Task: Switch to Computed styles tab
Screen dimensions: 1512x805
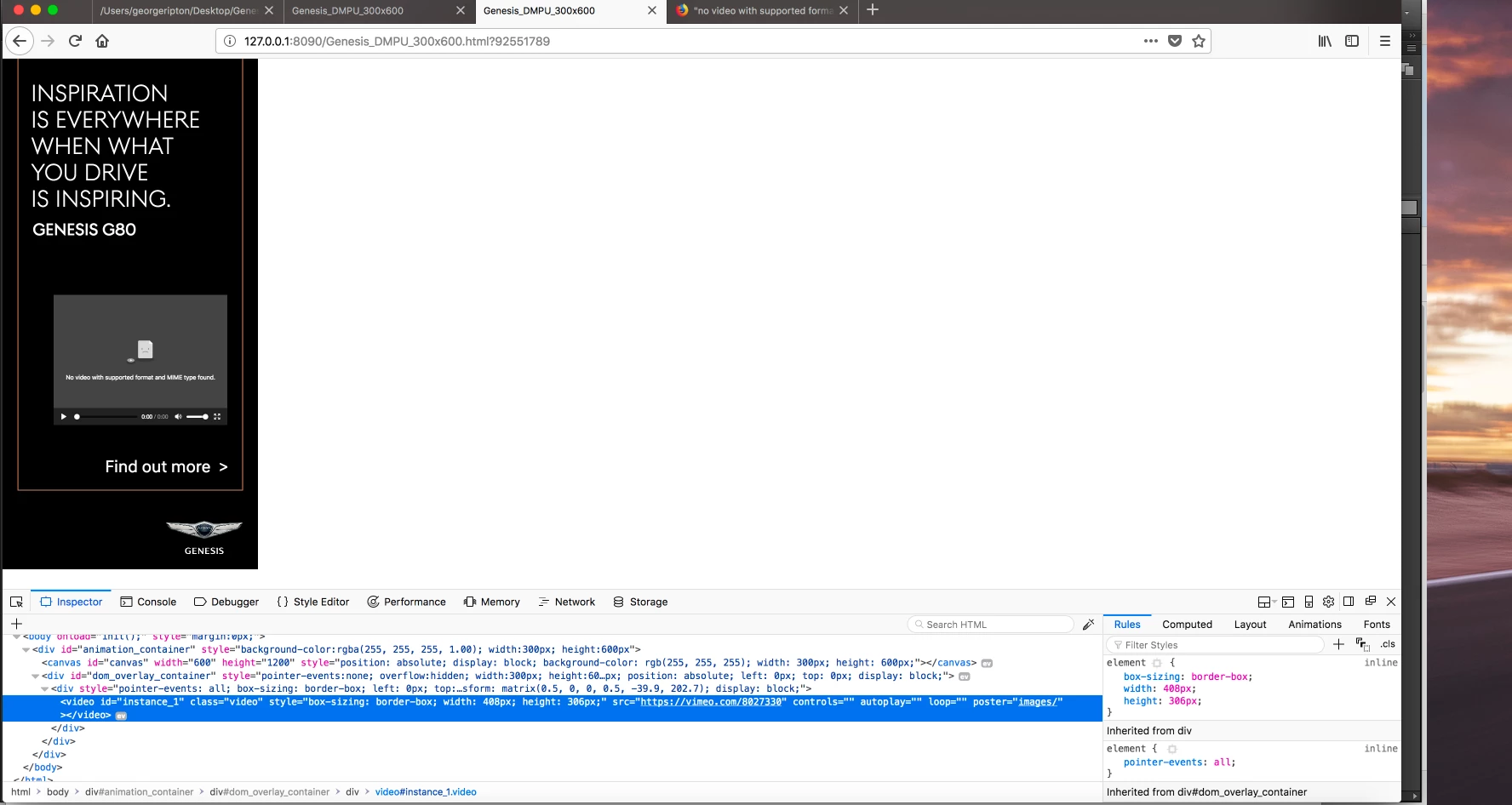Action: 1187,625
